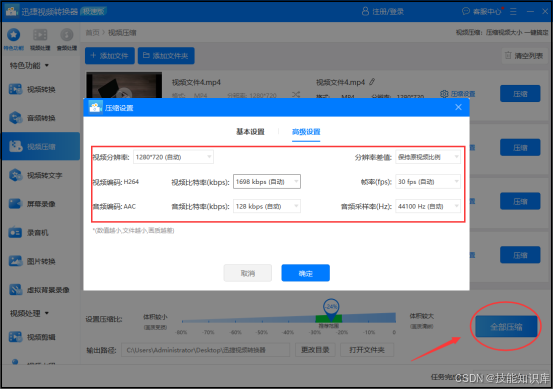Viewport: 554px width, 390px height.
Task: Click the -70% mark on the compression slider
Action: click(x=208, y=332)
